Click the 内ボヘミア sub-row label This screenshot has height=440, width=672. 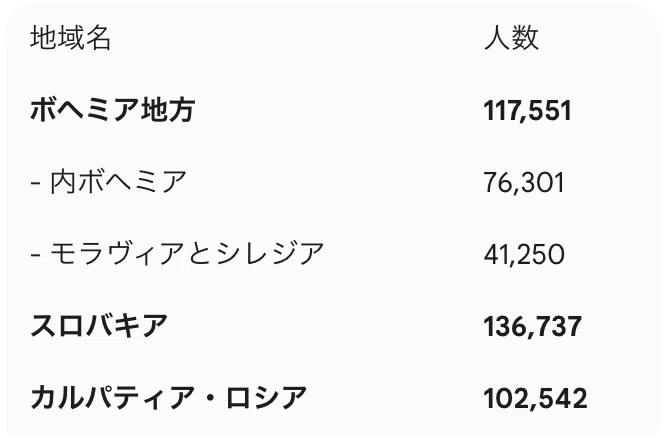(118, 182)
